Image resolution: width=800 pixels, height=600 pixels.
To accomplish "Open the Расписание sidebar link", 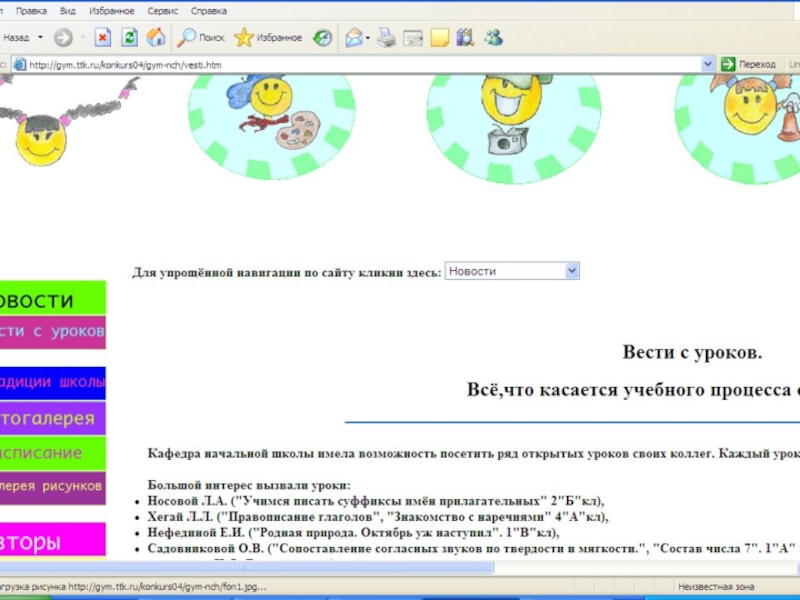I will [50, 453].
